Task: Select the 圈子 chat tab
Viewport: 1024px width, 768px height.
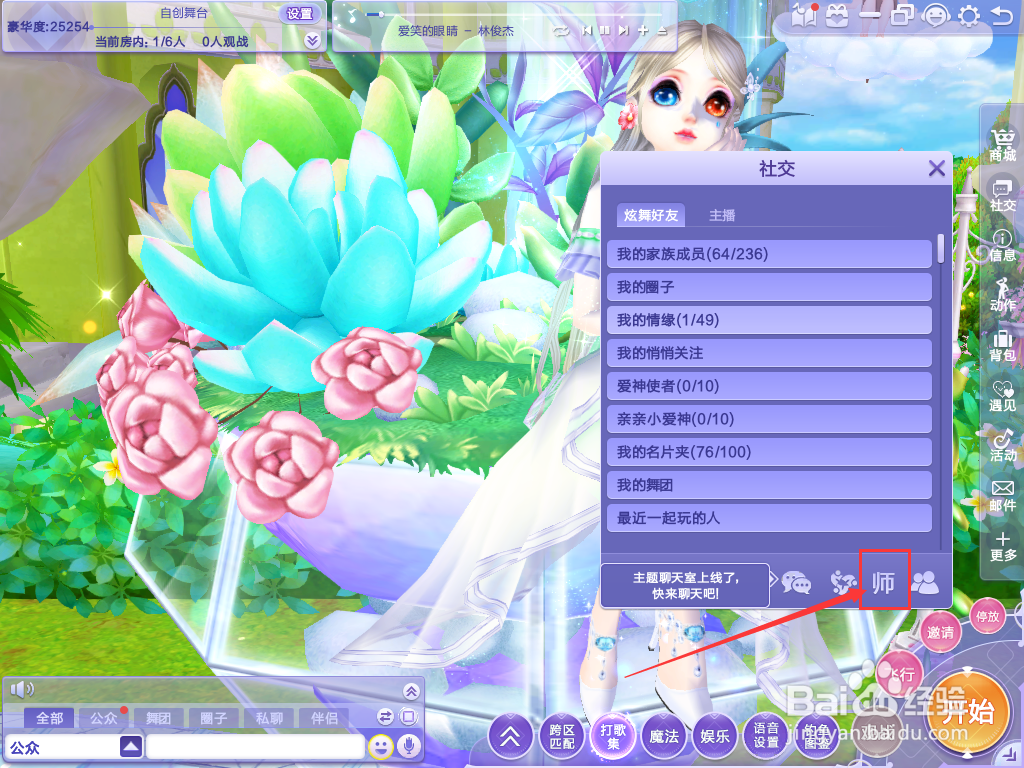Action: click(x=214, y=718)
